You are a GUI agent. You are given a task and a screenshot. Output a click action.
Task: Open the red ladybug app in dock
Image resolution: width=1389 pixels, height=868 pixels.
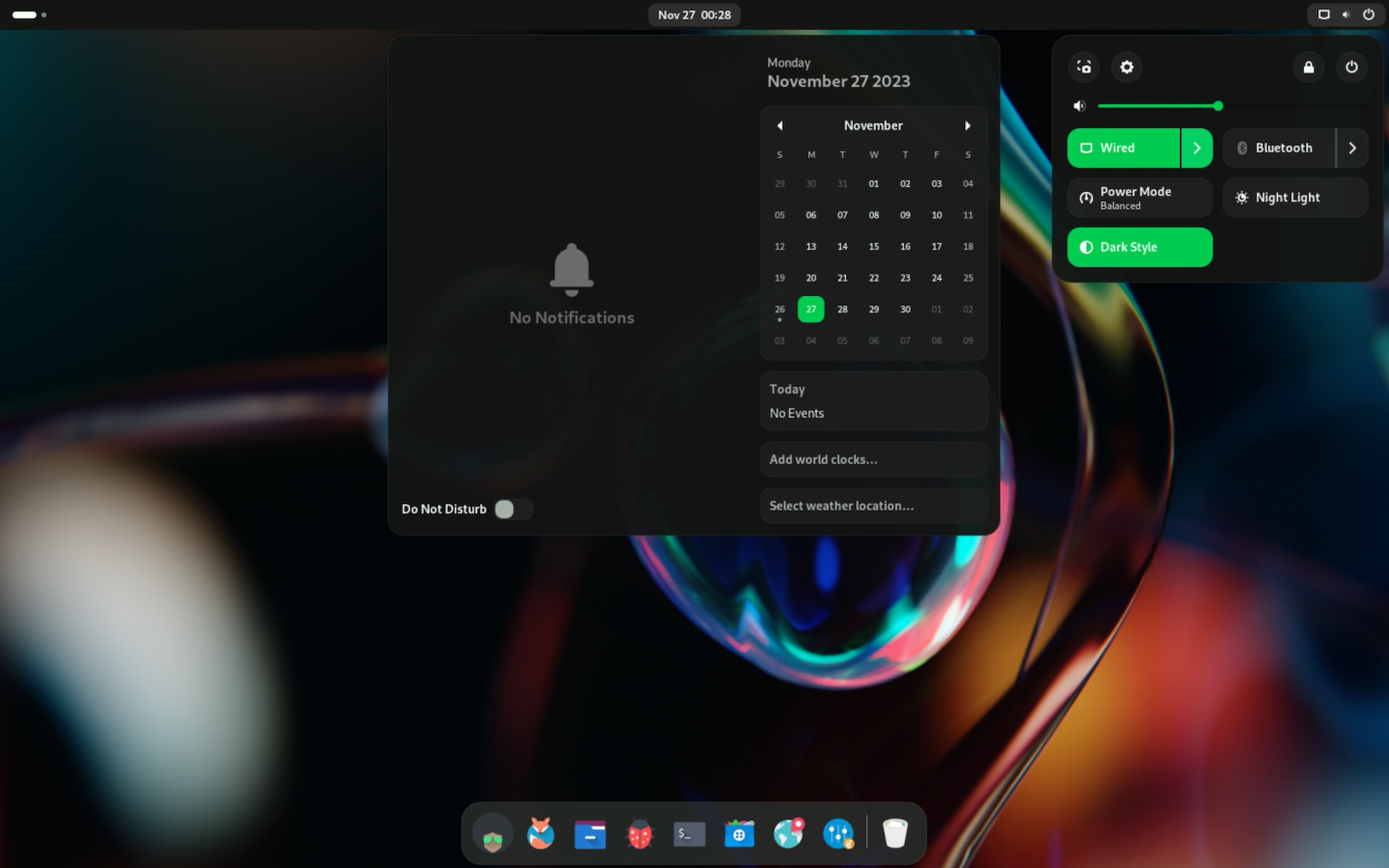pos(640,834)
